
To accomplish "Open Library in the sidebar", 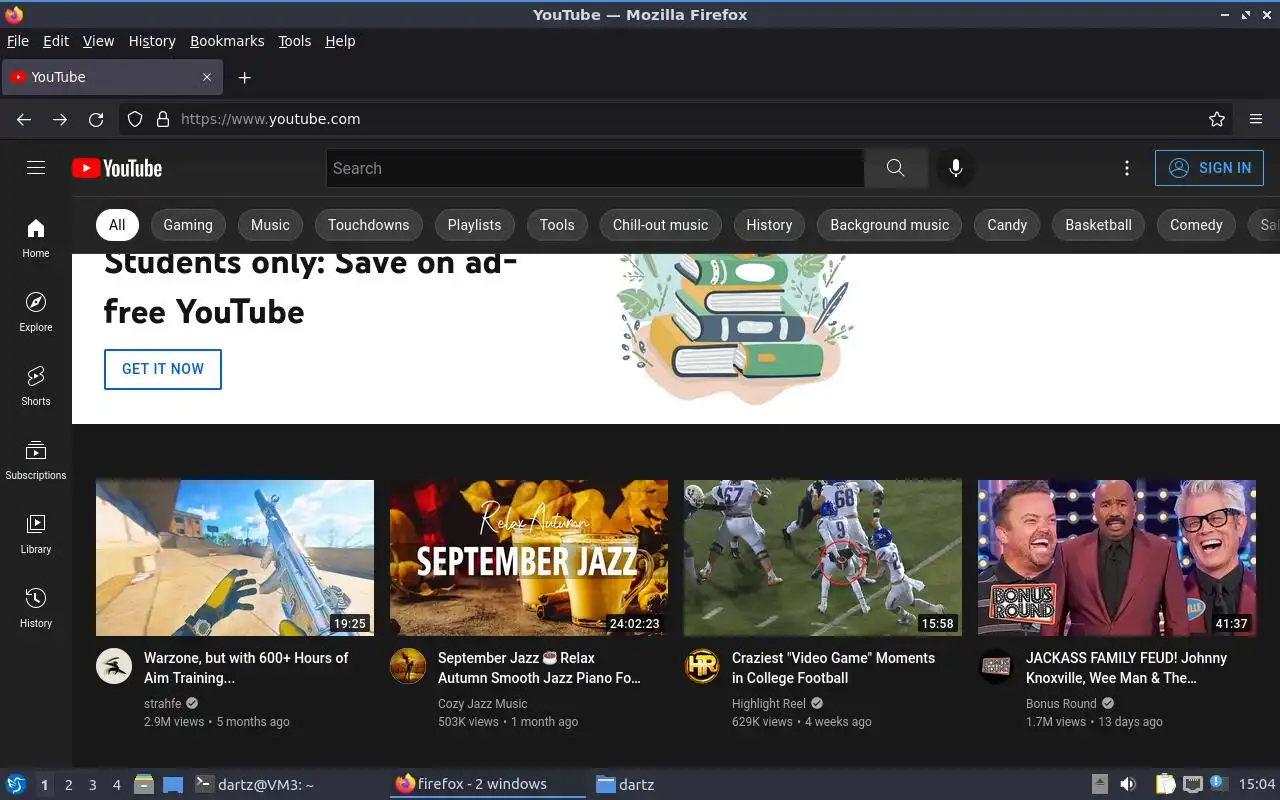I will (36, 534).
